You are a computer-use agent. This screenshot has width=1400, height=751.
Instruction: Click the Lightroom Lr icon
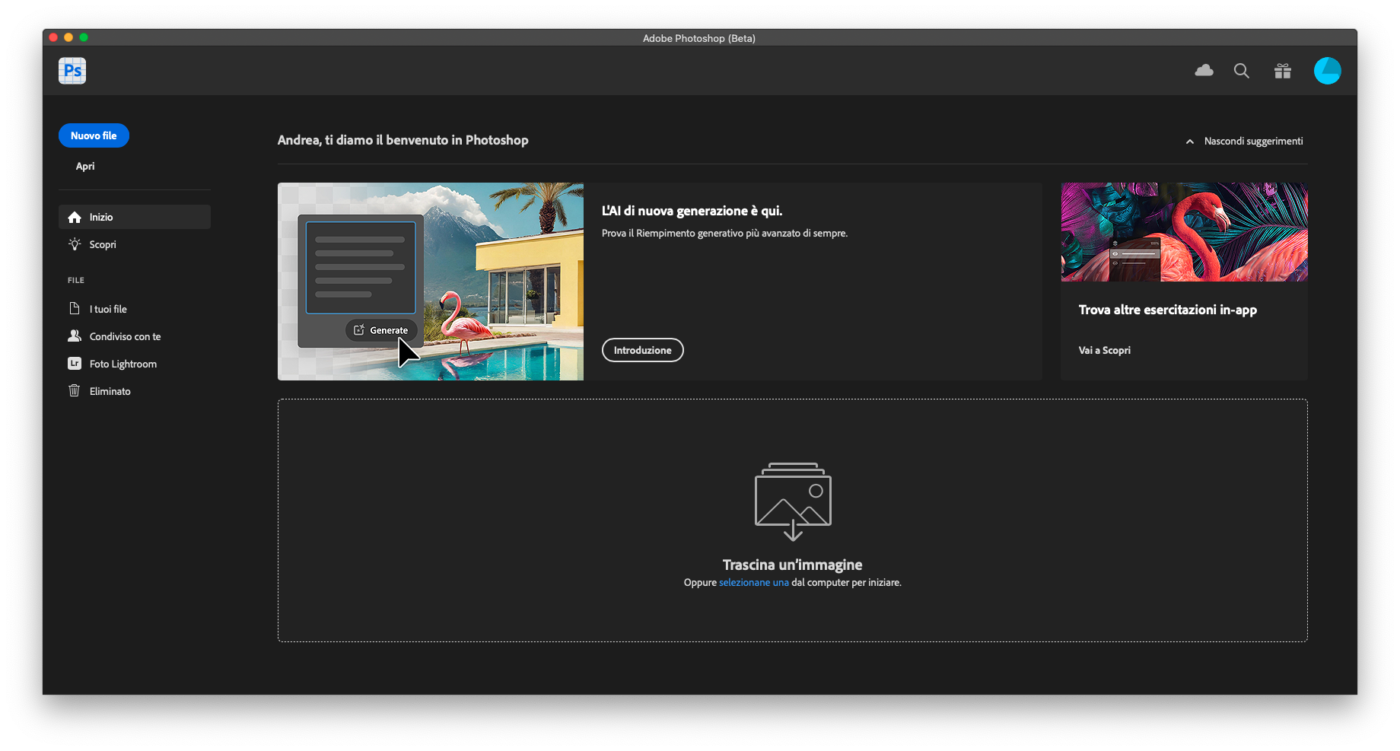click(x=74, y=364)
